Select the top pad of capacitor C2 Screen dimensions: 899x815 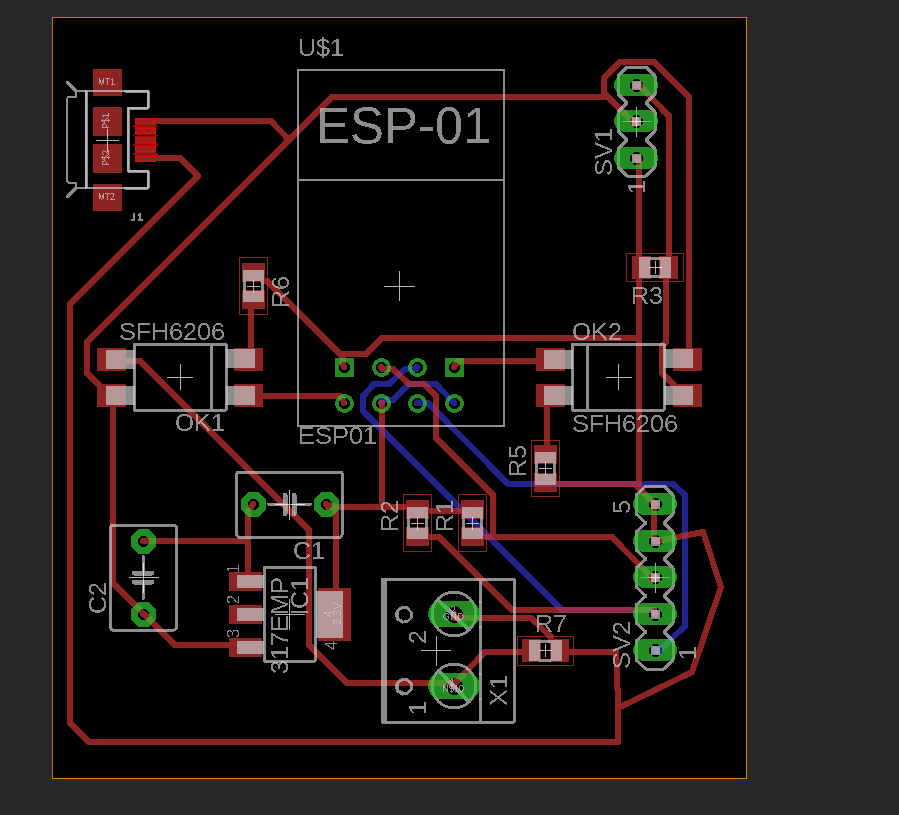(x=144, y=542)
